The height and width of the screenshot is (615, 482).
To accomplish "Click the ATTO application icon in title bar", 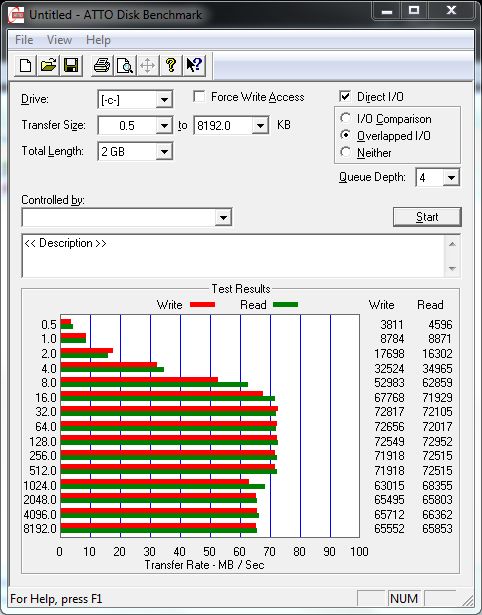I will click(x=16, y=15).
